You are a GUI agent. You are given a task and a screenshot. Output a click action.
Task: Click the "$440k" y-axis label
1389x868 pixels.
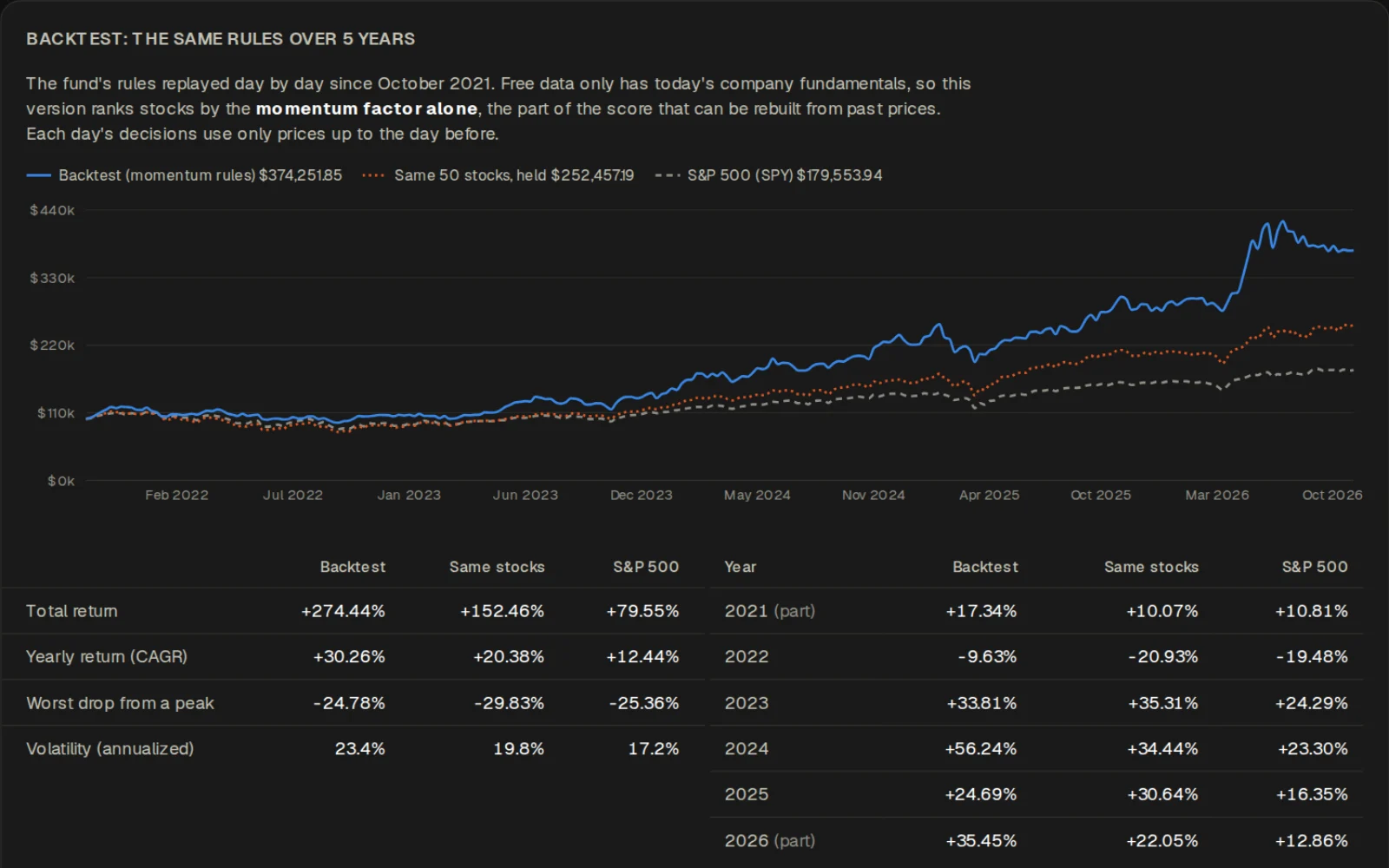[52, 210]
